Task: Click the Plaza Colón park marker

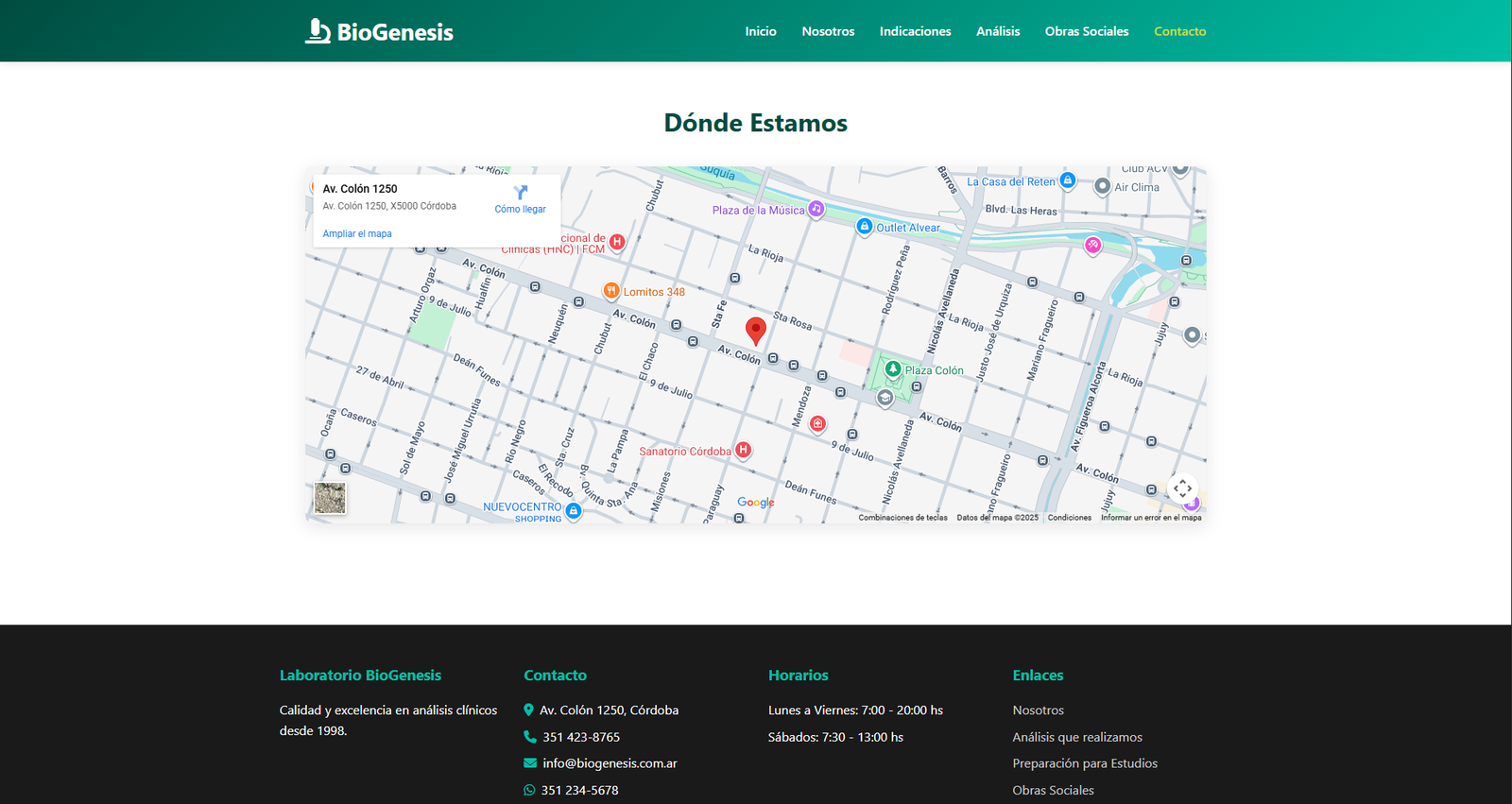Action: point(893,369)
